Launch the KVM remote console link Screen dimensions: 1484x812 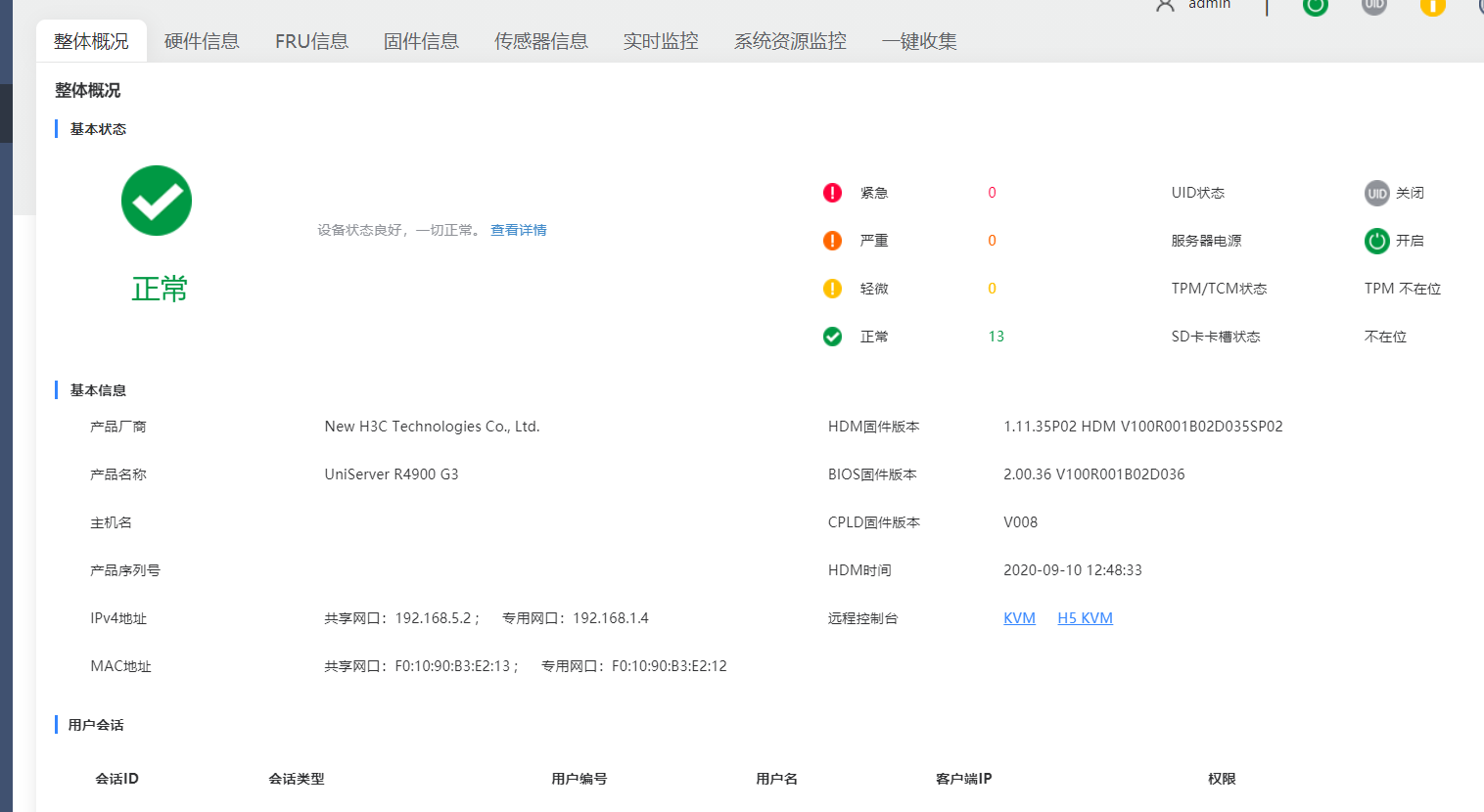tap(1019, 618)
